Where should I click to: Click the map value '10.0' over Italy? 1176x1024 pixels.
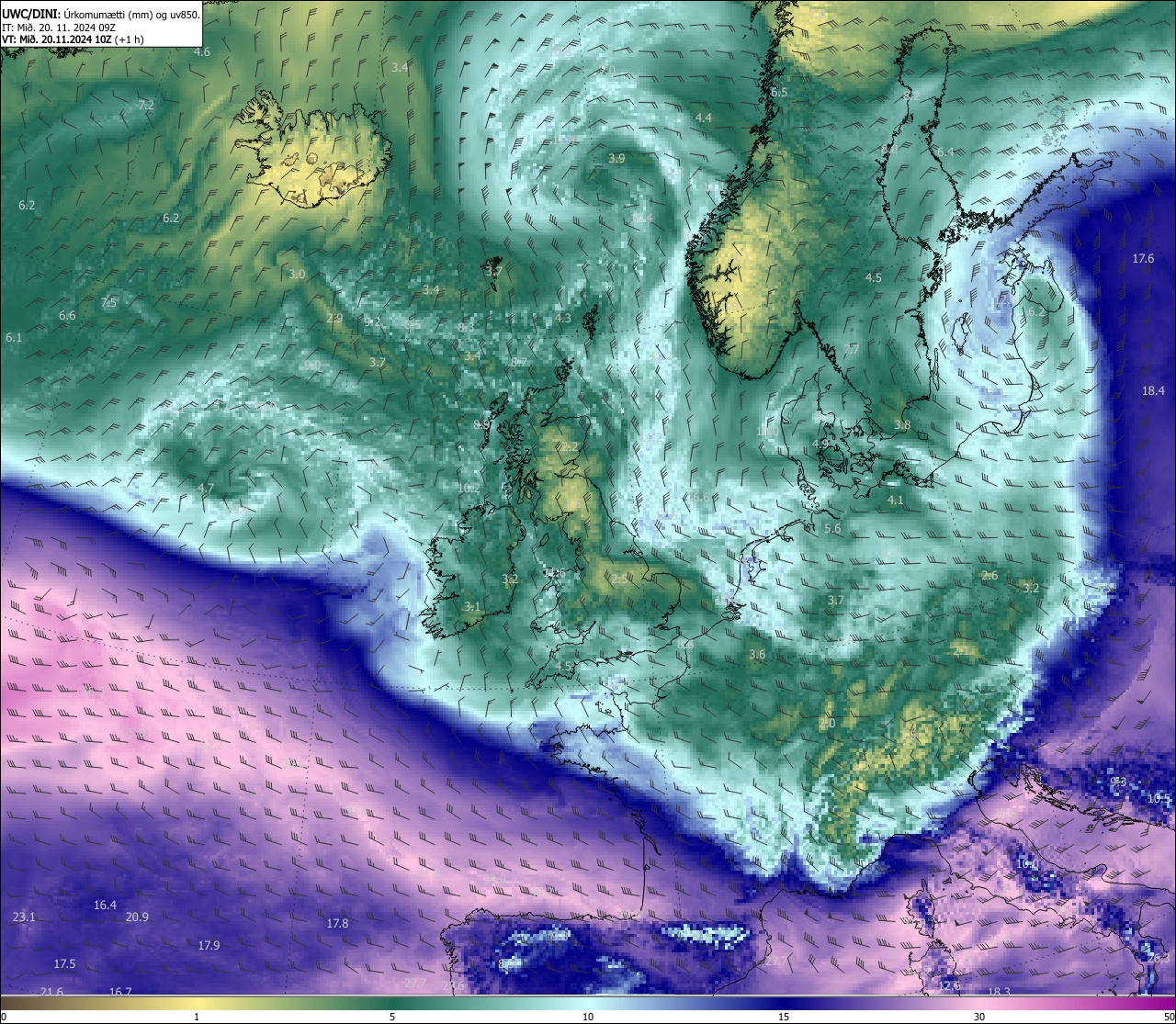click(x=1027, y=864)
